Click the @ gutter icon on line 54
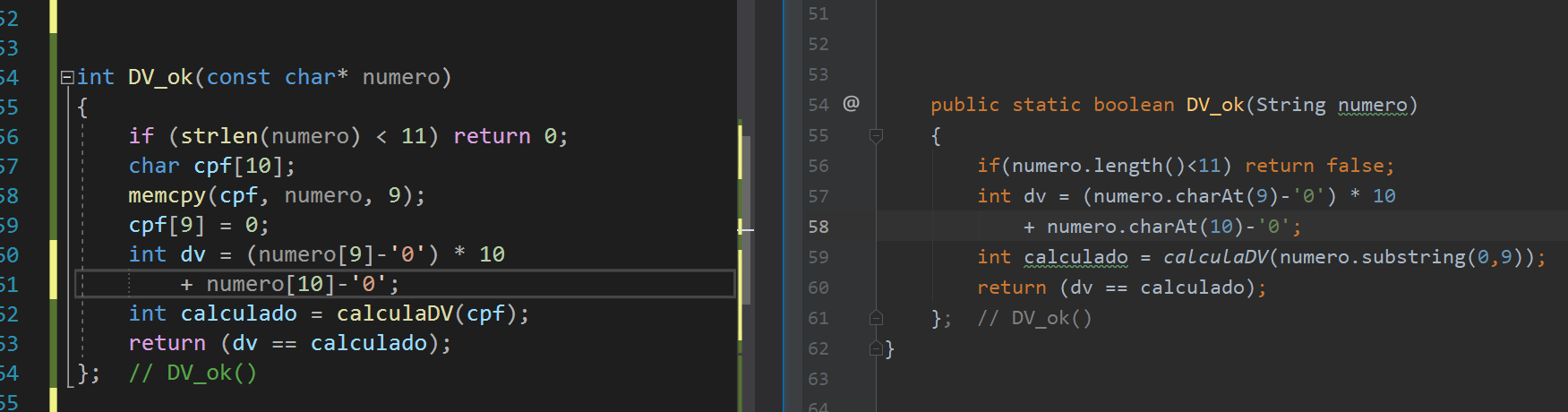 [851, 104]
